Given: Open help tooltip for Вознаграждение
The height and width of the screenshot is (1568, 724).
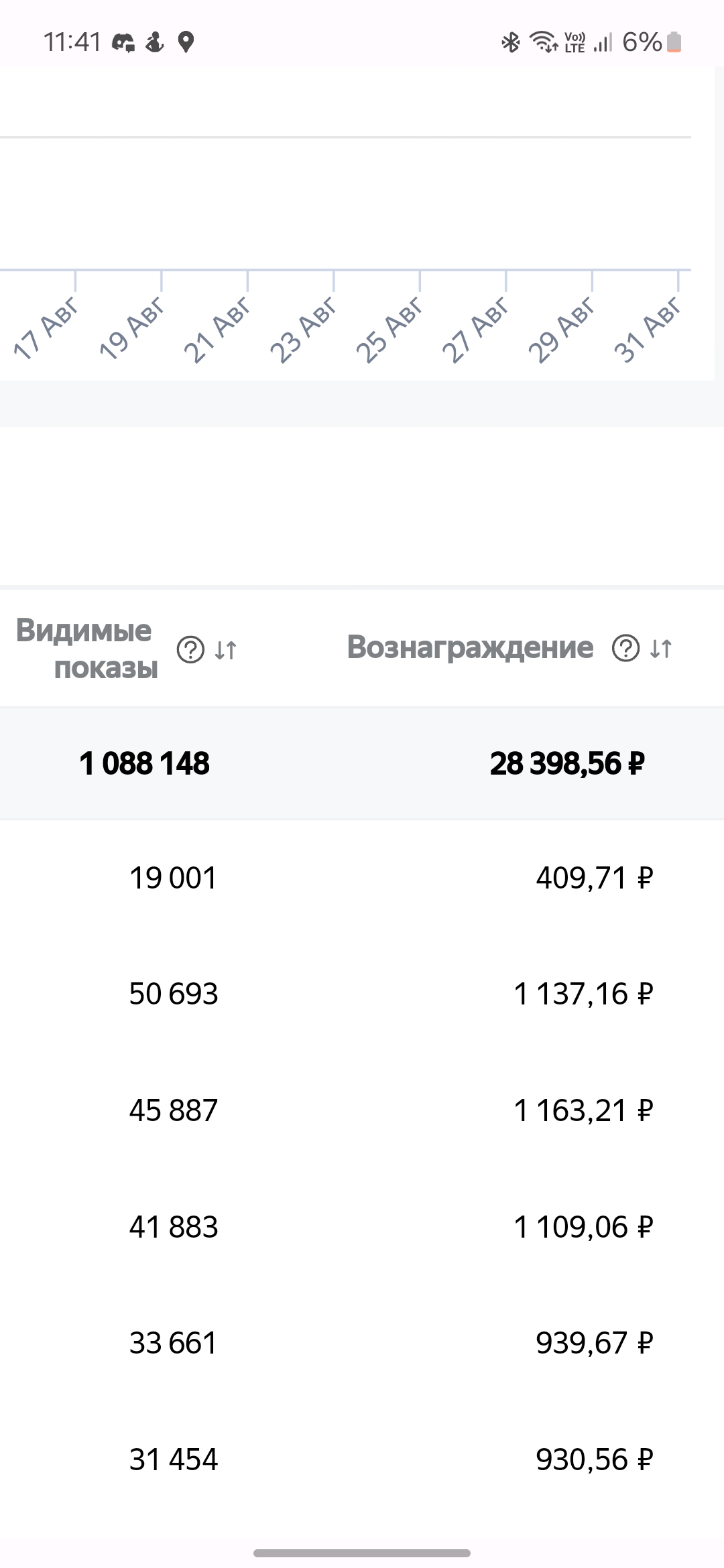Looking at the screenshot, I should pyautogui.click(x=625, y=648).
